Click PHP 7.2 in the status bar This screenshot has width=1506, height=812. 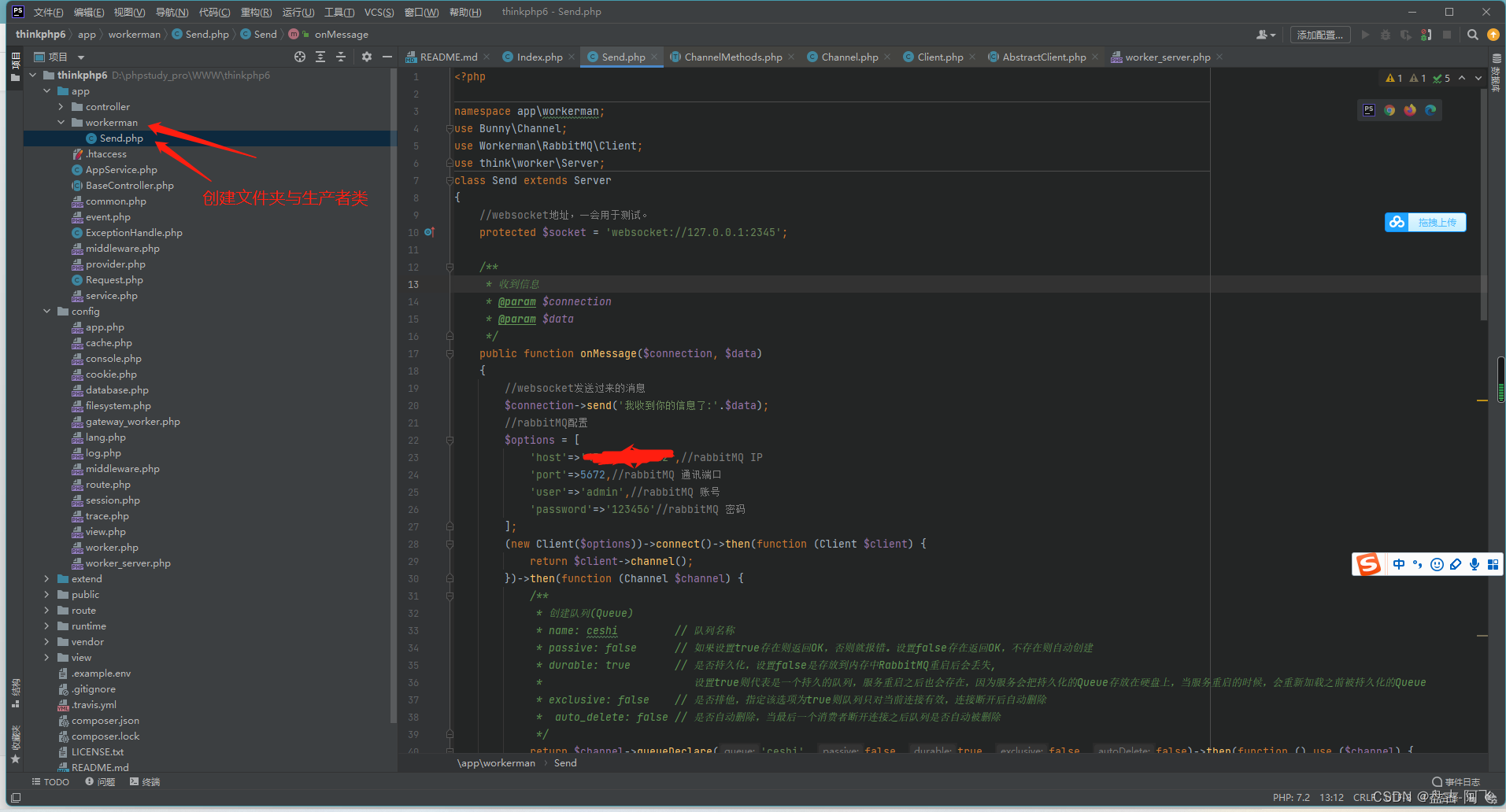pyautogui.click(x=1292, y=796)
